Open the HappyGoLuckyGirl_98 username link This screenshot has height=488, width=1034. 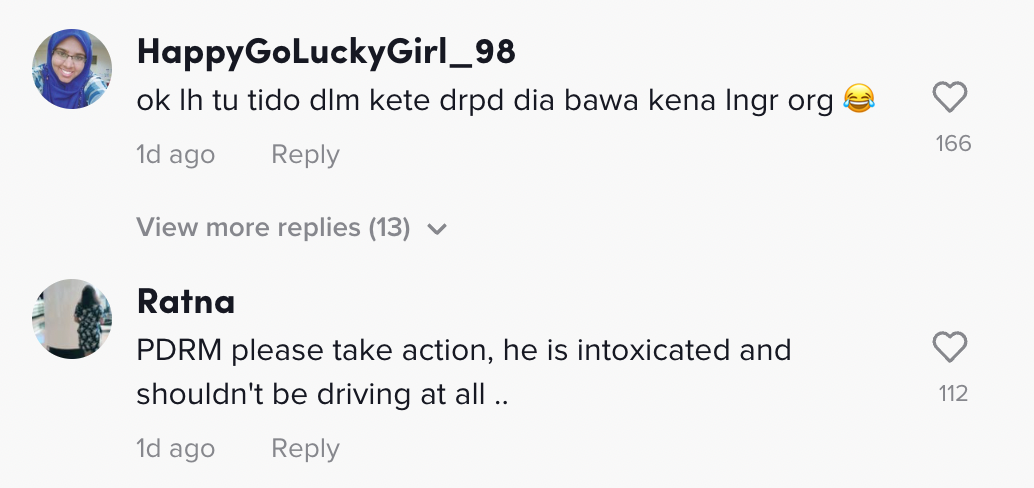click(x=326, y=52)
